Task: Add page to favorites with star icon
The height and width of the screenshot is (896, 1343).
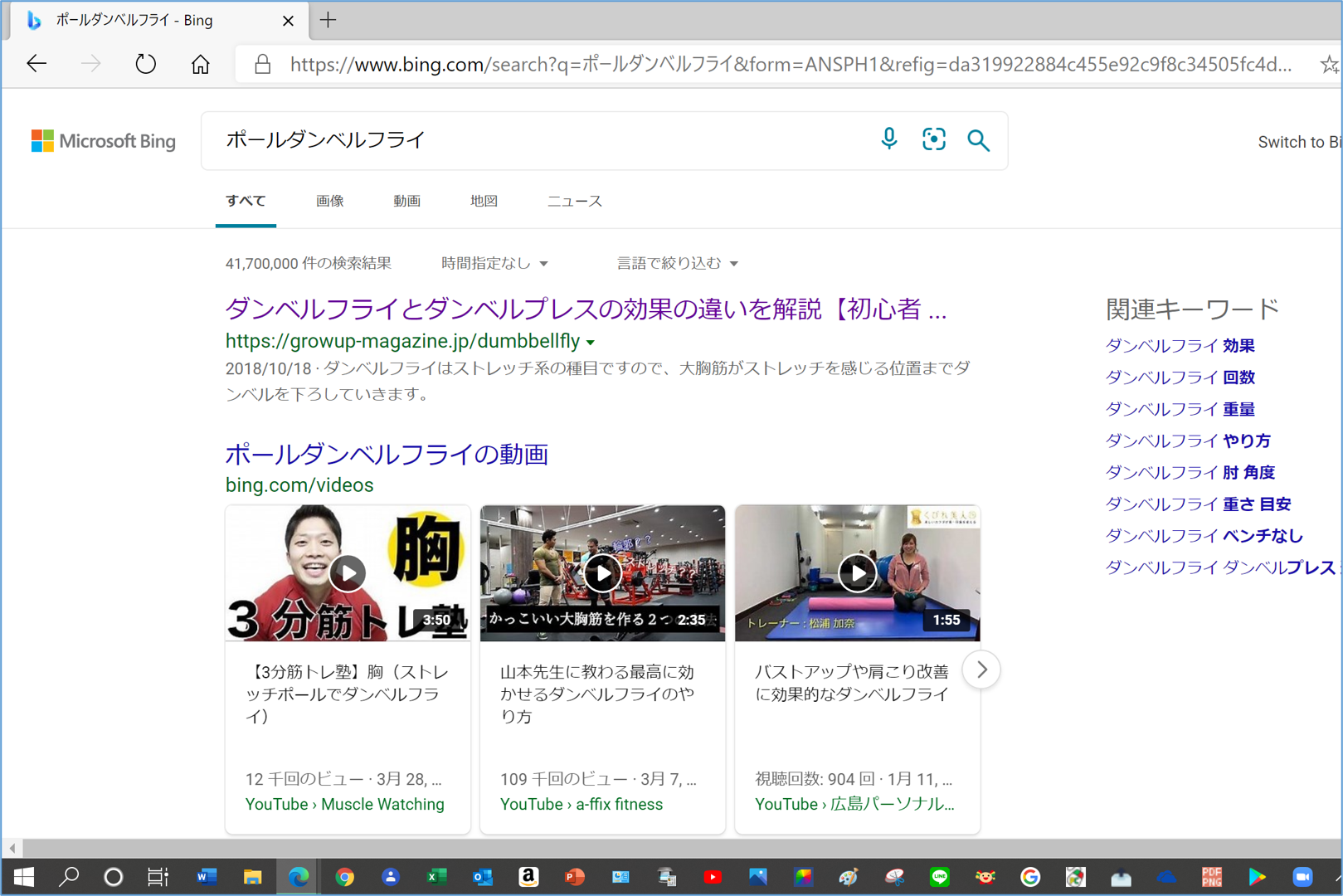Action: (1329, 64)
